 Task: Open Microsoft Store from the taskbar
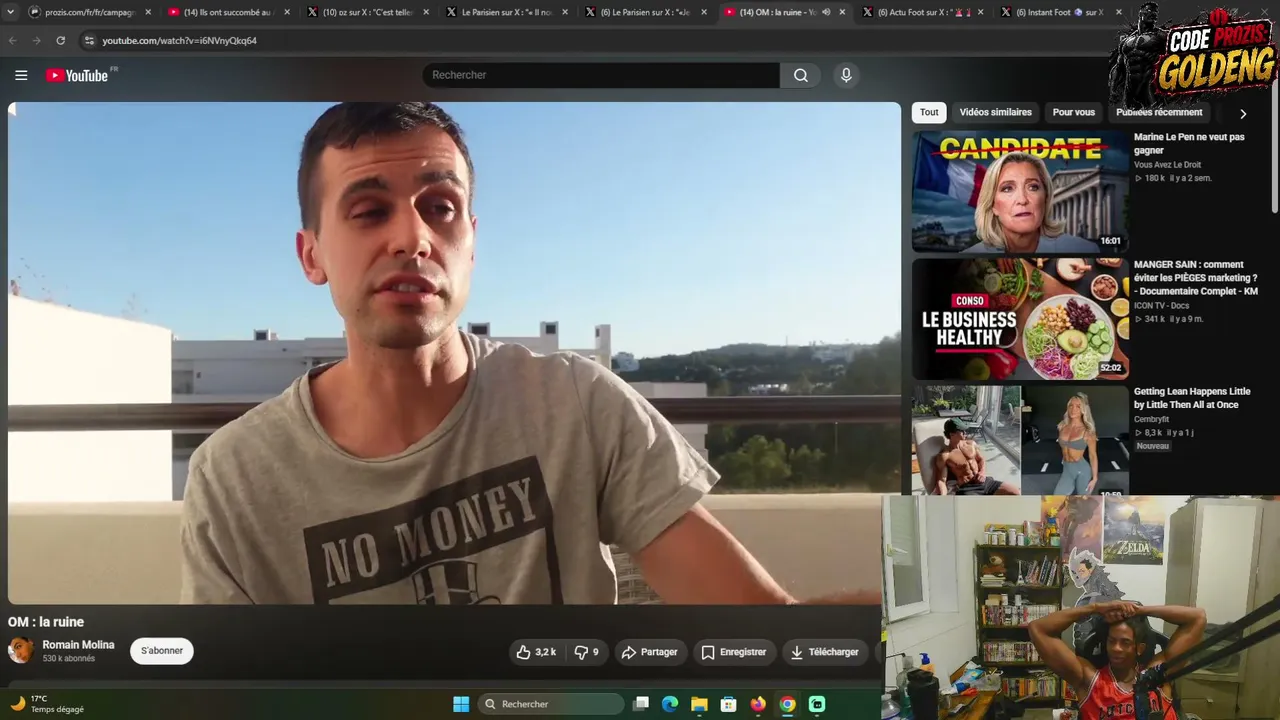[729, 704]
